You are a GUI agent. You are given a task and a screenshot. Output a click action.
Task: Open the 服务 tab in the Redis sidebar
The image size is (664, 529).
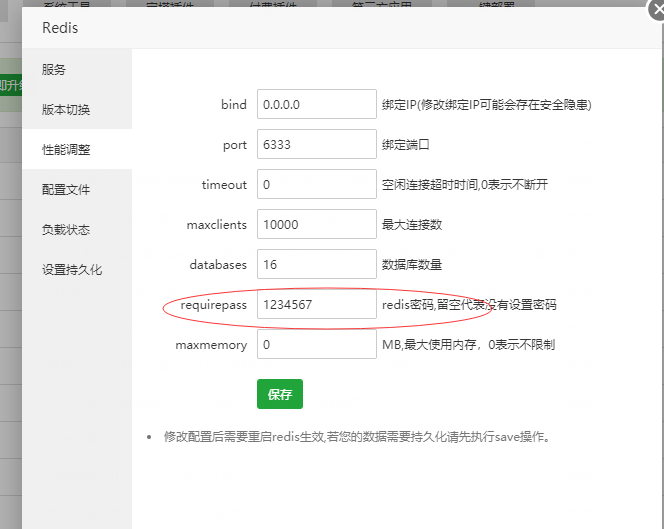(x=77, y=69)
